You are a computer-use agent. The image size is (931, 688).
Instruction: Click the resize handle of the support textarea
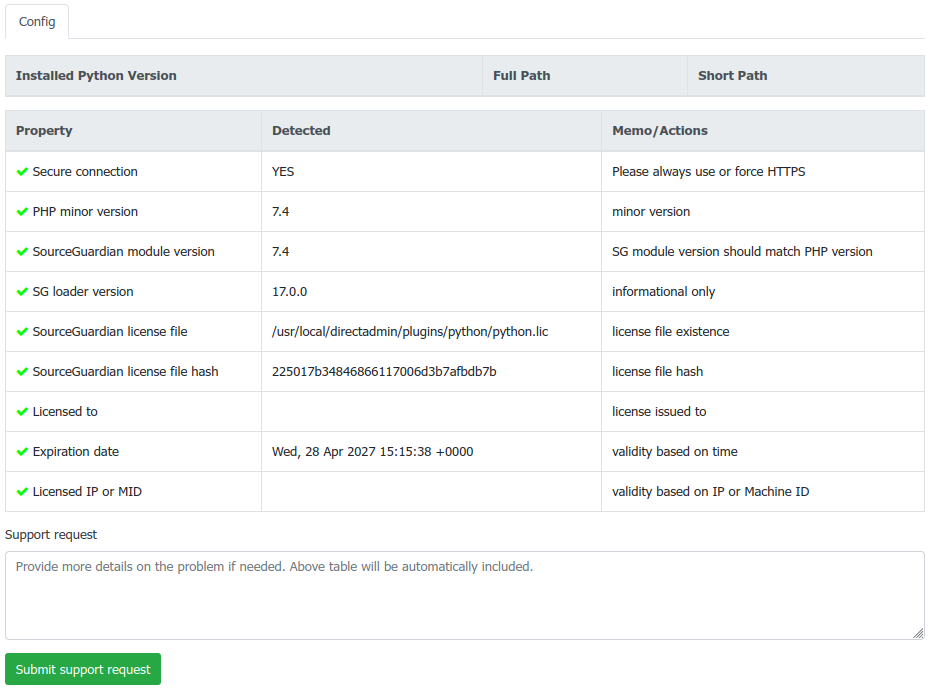[918, 633]
